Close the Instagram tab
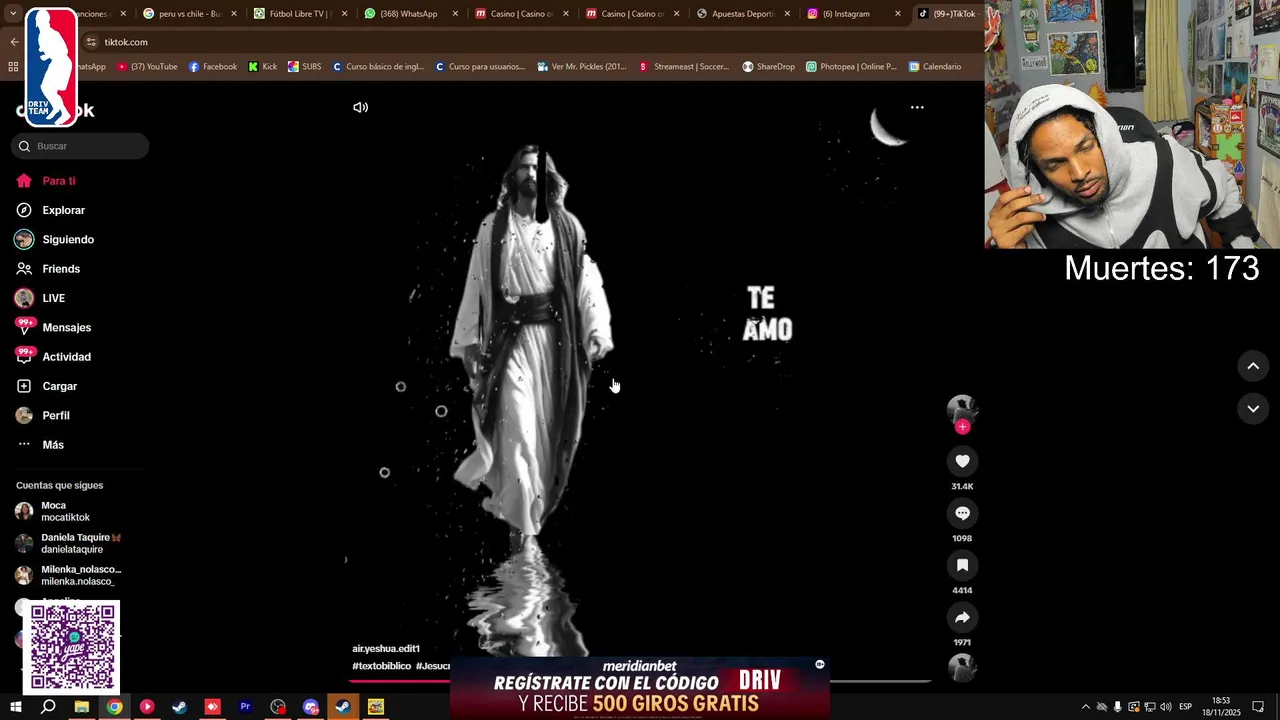The width and height of the screenshot is (1280, 720). coord(897,14)
